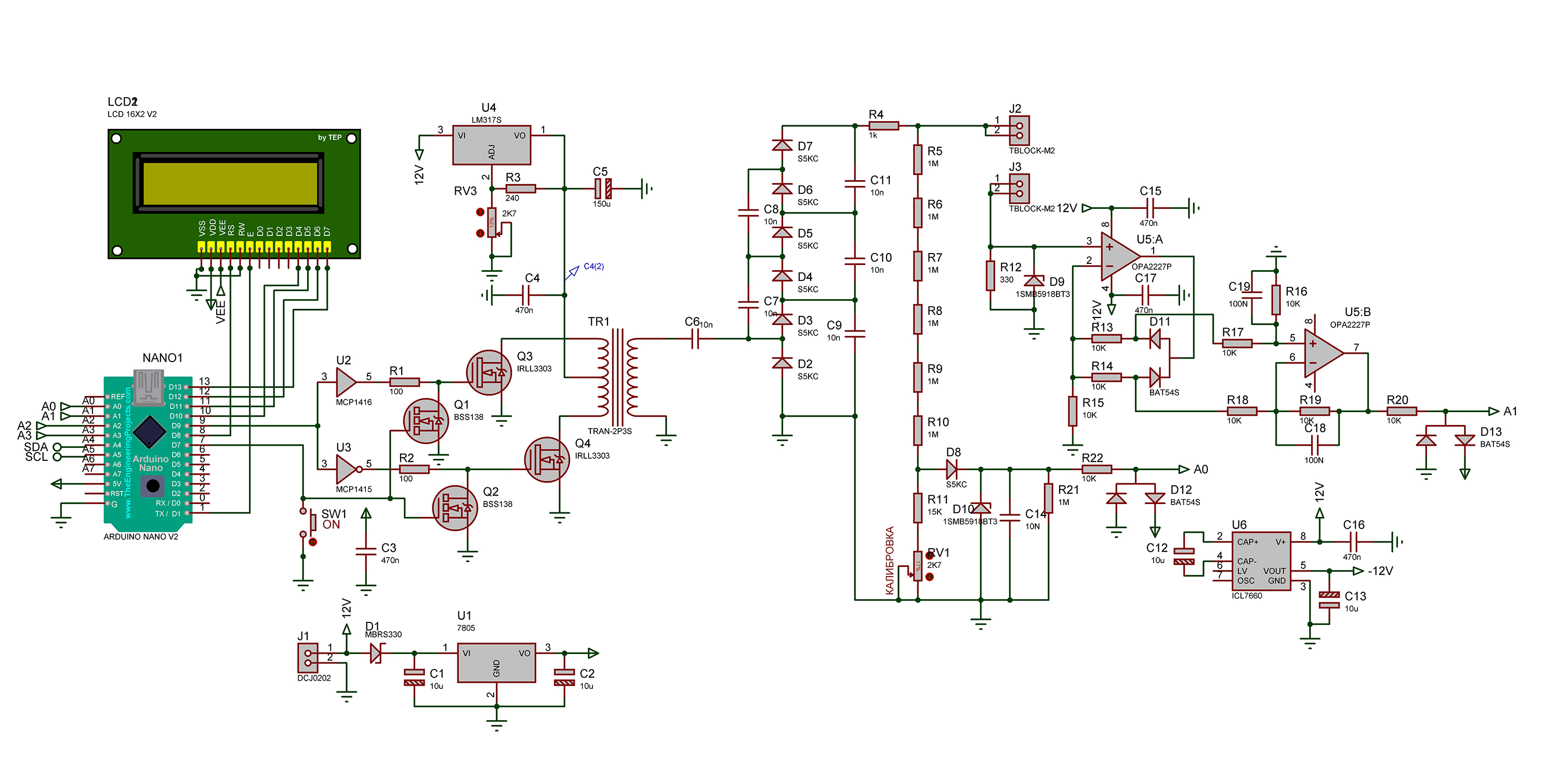Image resolution: width=1559 pixels, height=784 pixels.
Task: Select the R1 100 gate resistor
Action: click(x=404, y=382)
